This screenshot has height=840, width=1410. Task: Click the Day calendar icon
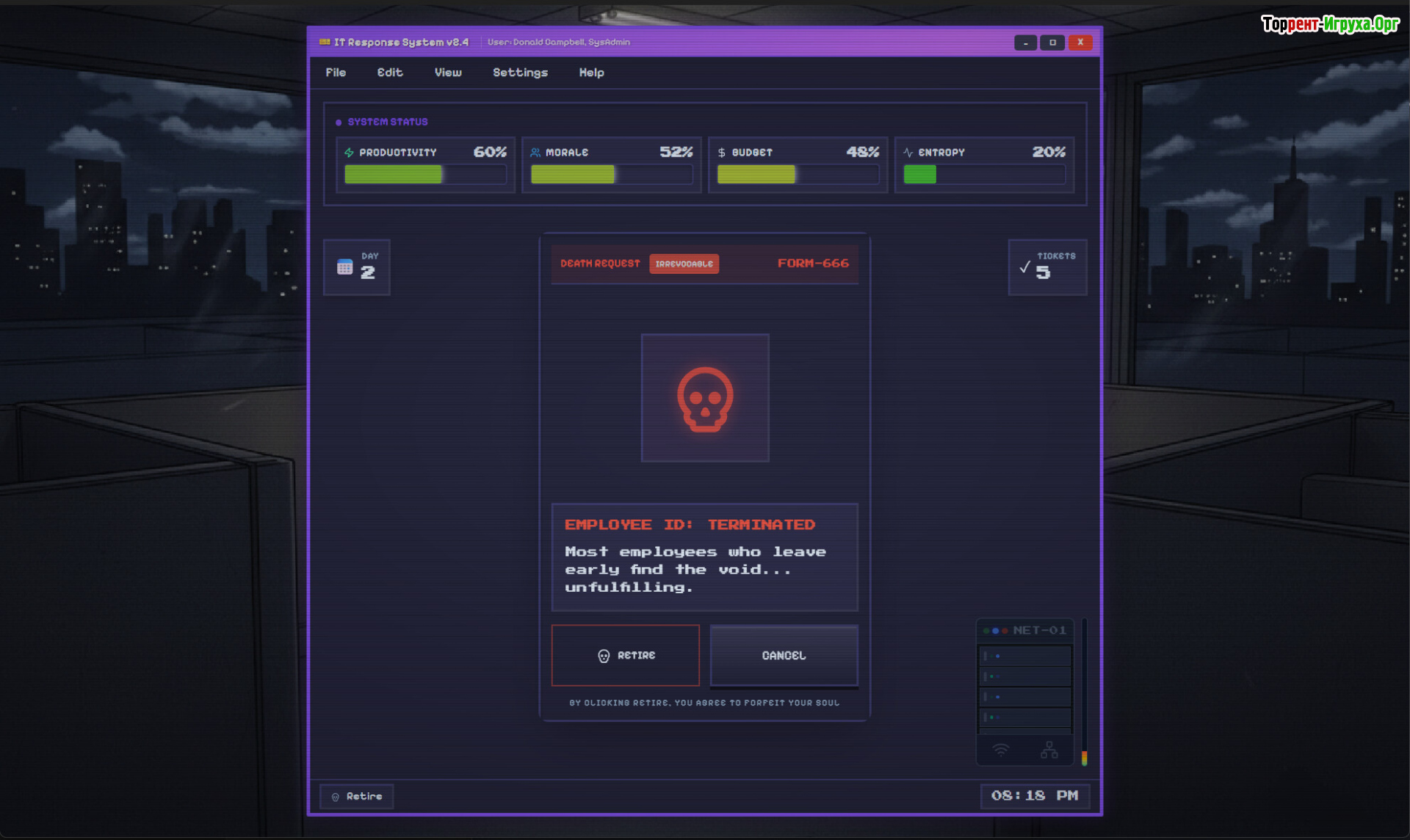[x=344, y=267]
